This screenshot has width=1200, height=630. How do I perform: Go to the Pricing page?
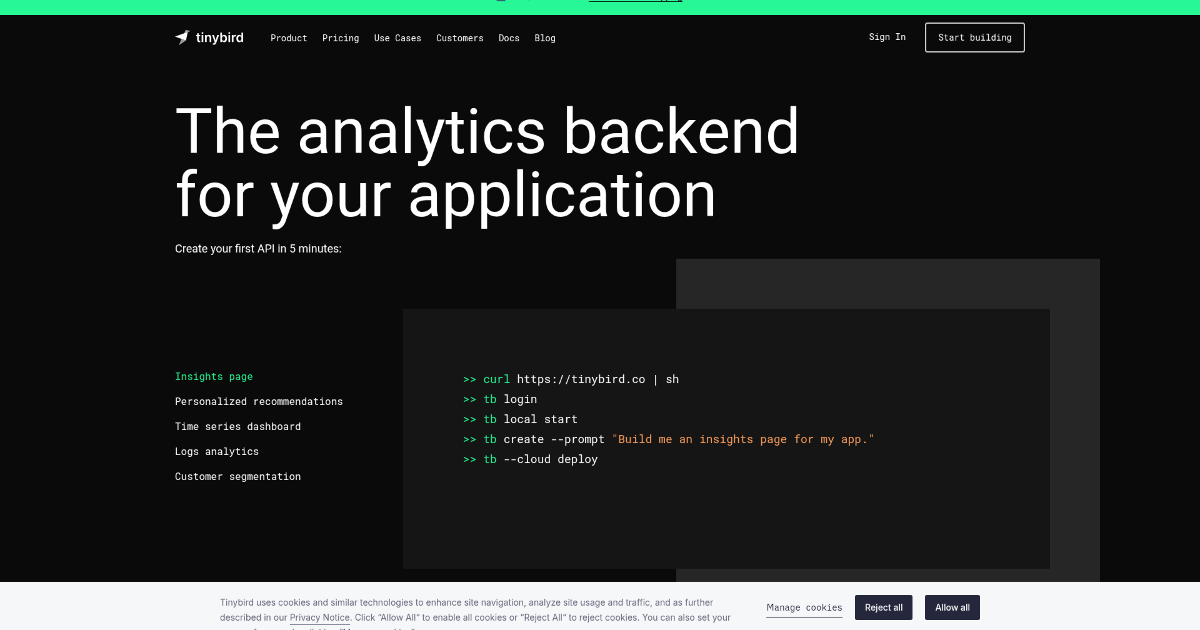click(x=340, y=38)
